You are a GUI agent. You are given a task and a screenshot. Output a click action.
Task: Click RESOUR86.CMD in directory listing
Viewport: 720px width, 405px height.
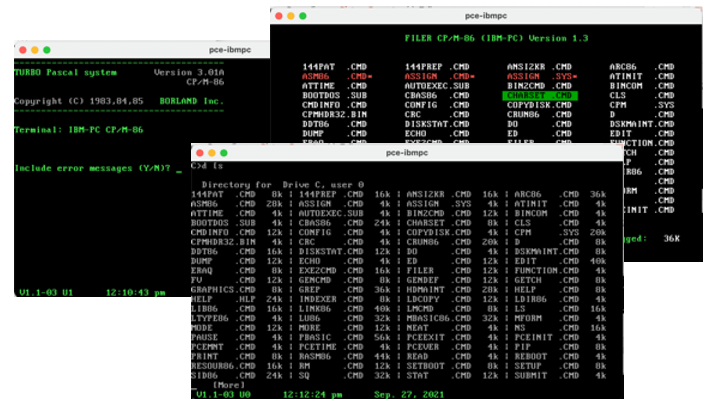click(x=223, y=366)
